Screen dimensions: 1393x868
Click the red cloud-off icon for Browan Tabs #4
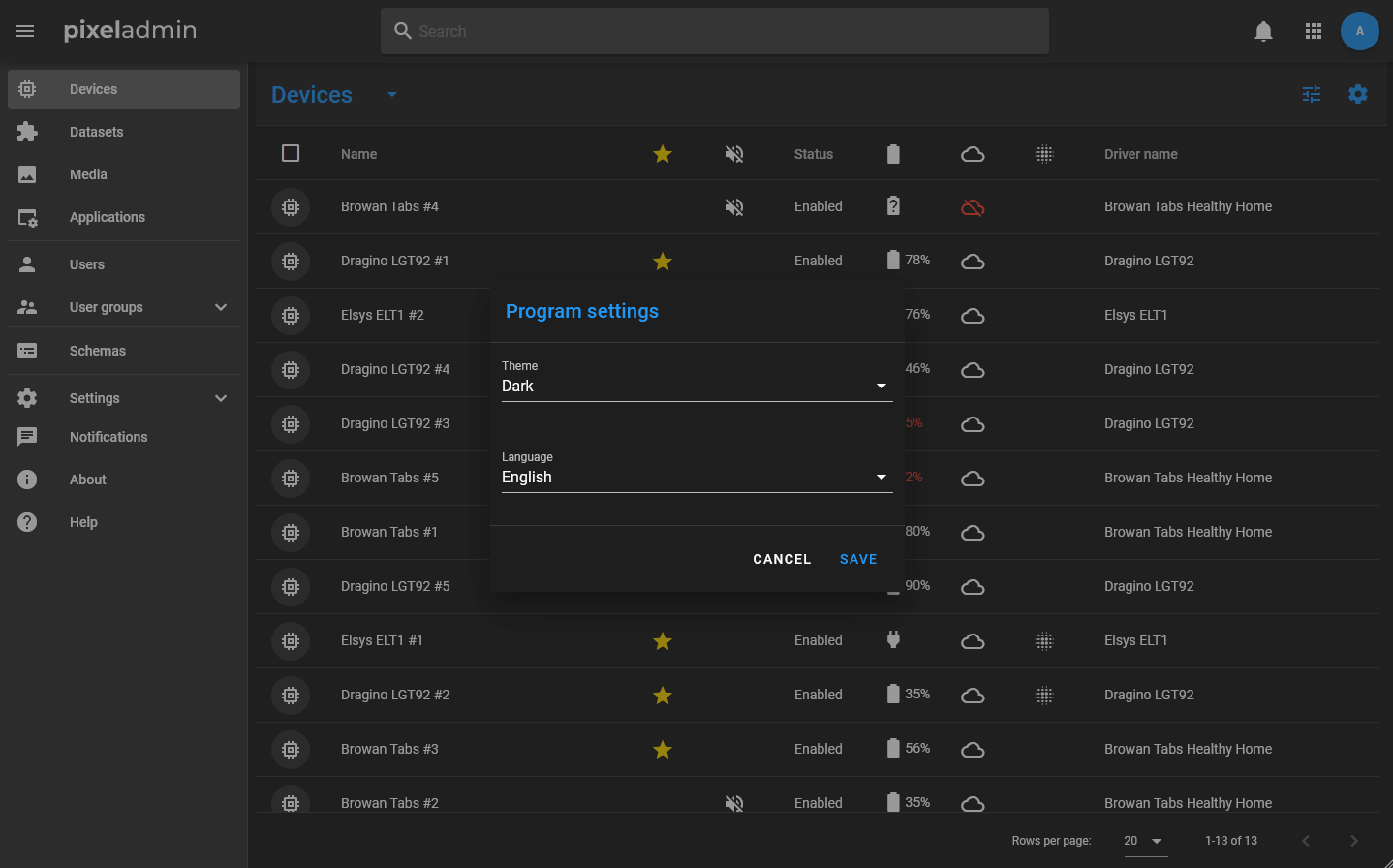pos(973,207)
